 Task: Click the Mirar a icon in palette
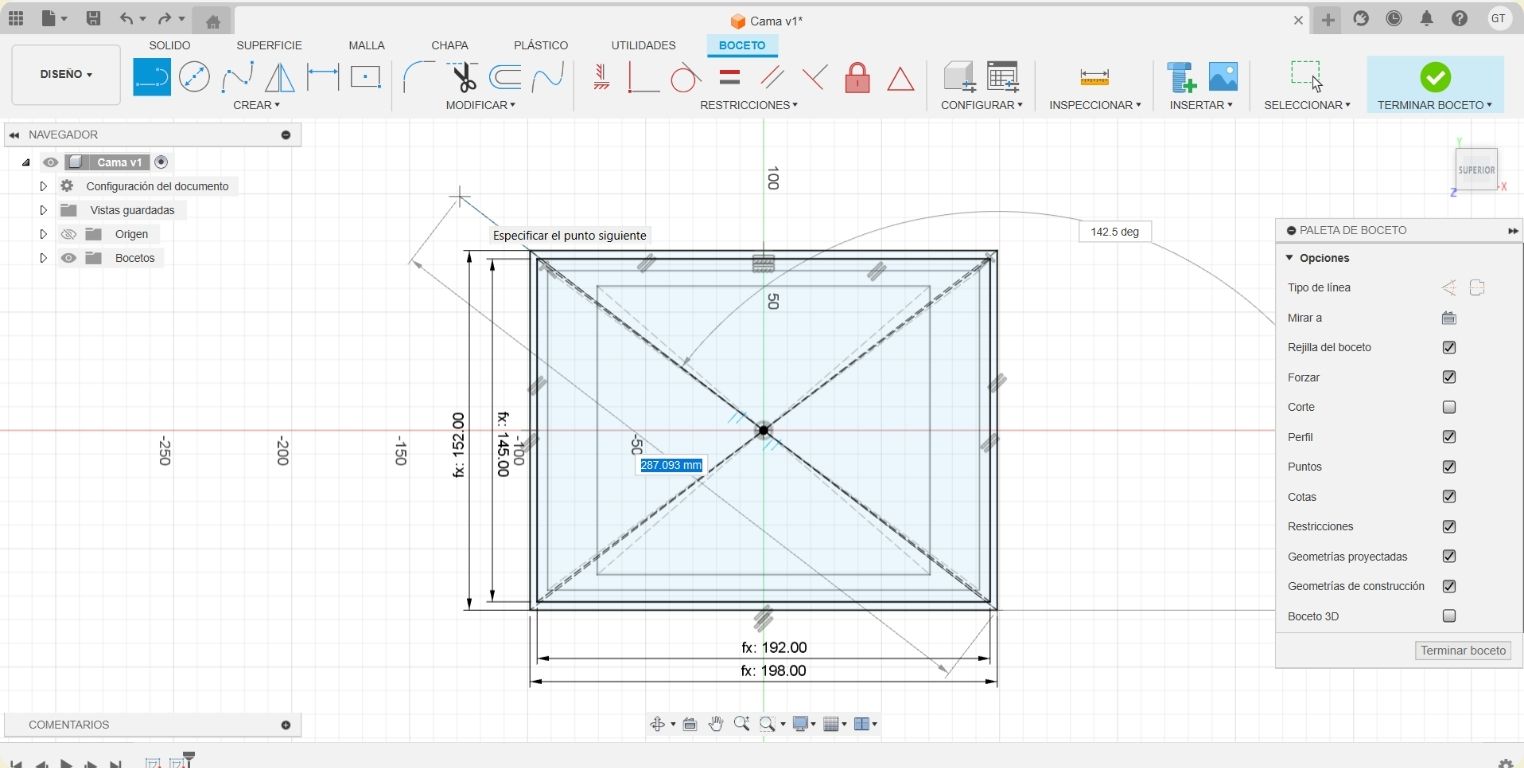click(1449, 318)
